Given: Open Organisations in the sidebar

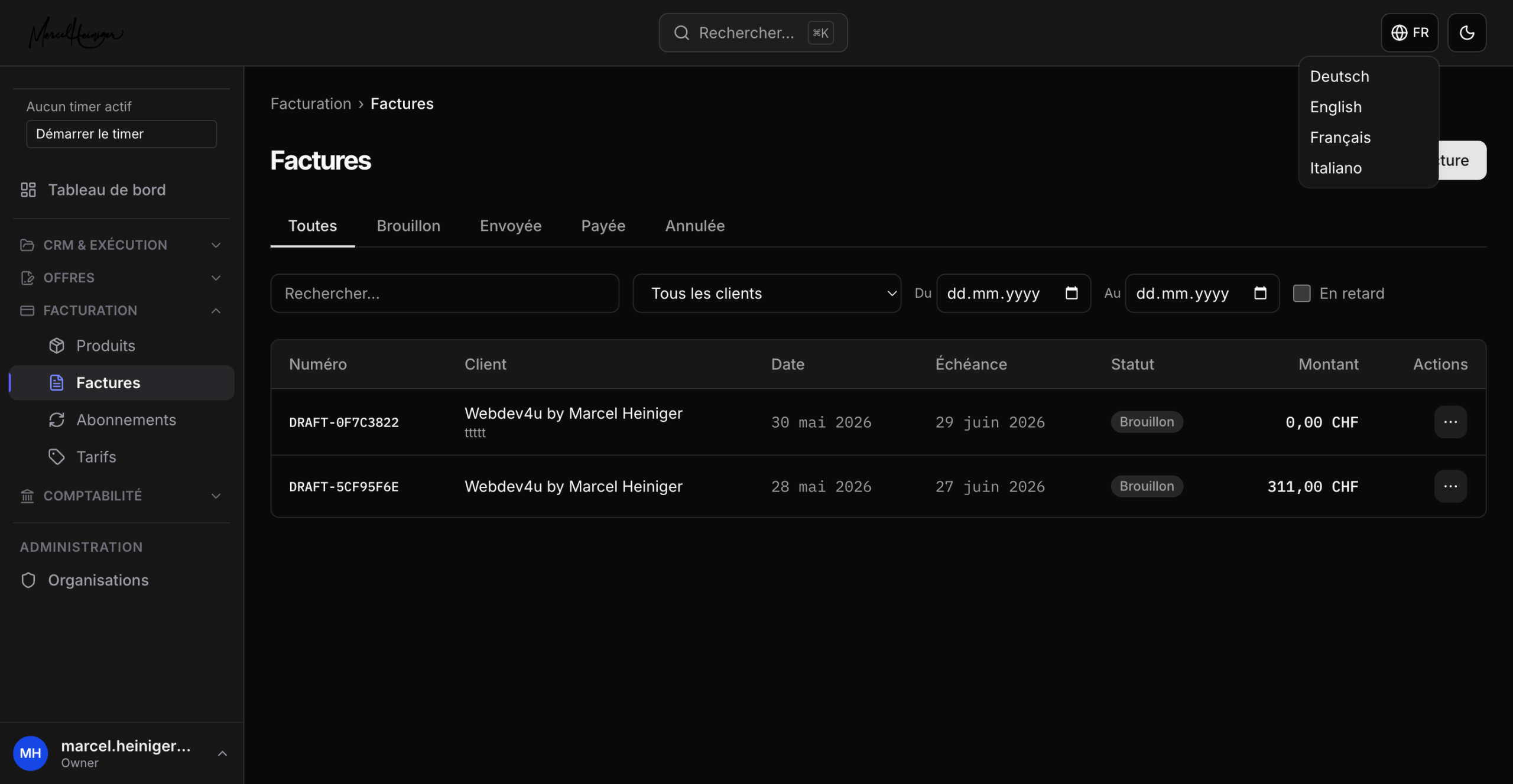Looking at the screenshot, I should tap(121, 580).
